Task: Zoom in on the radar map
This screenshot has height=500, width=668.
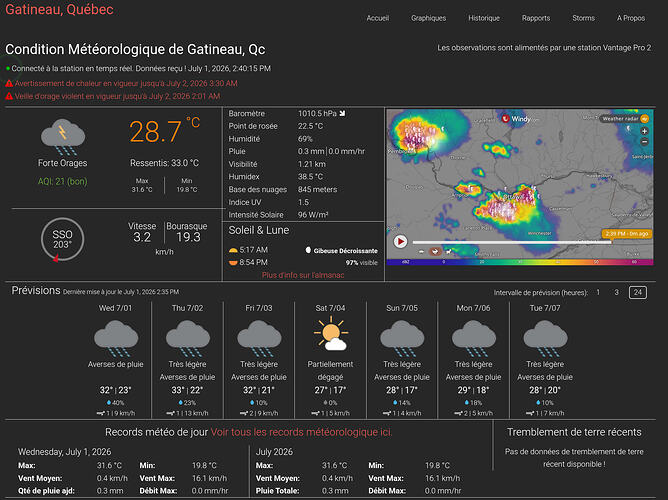Action: (x=644, y=131)
